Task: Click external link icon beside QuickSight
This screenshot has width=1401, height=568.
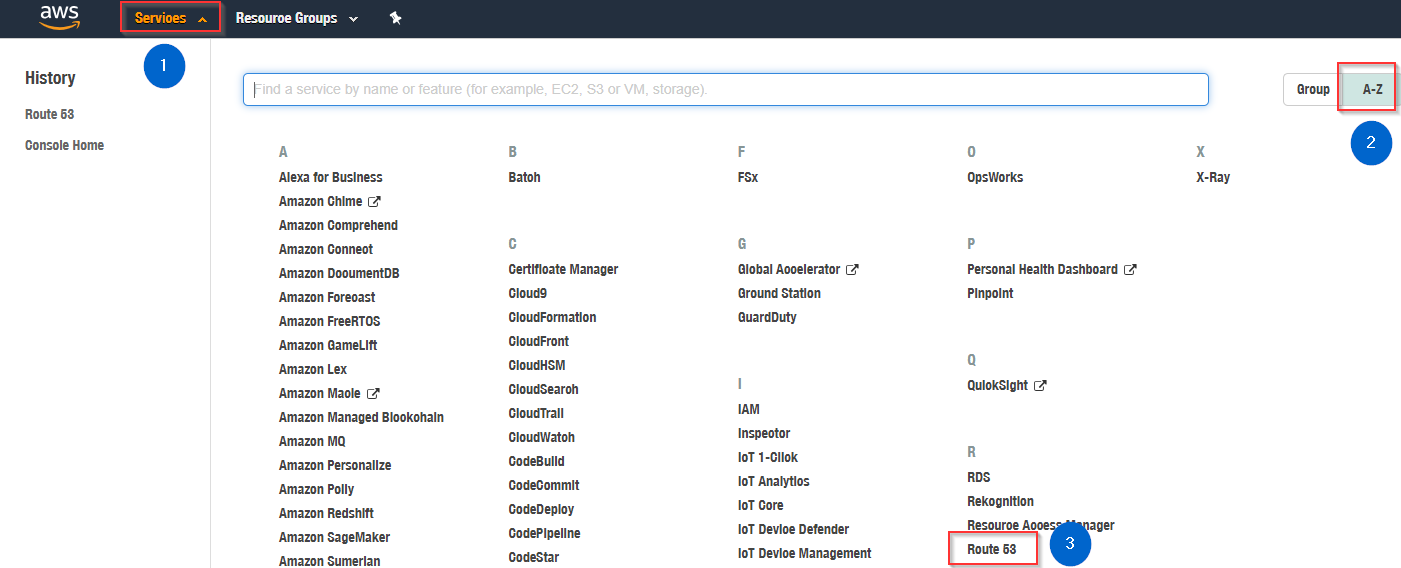Action: pyautogui.click(x=1040, y=385)
